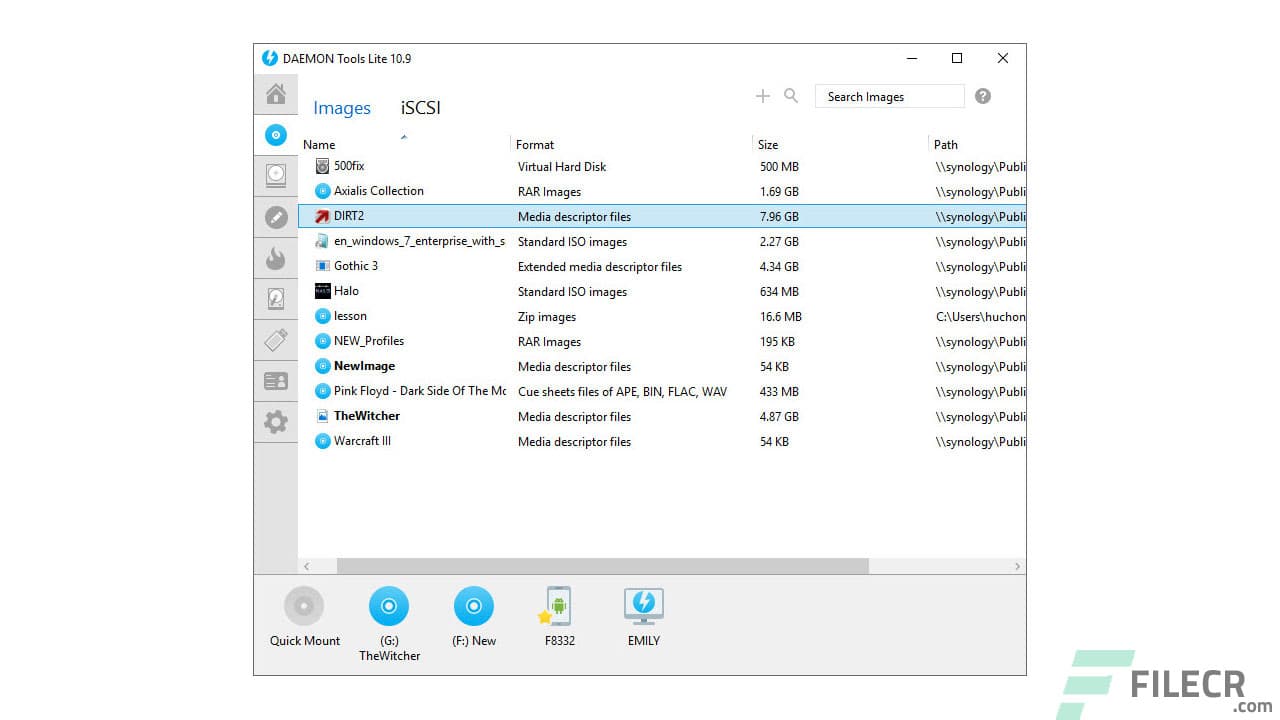Screen dimensions: 1280x720
Task: Select the Gothic 3 image row
Action: [x=356, y=266]
